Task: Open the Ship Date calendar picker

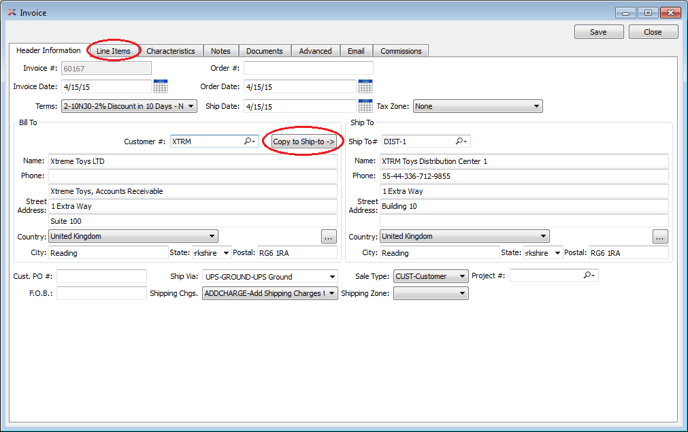Action: [365, 106]
